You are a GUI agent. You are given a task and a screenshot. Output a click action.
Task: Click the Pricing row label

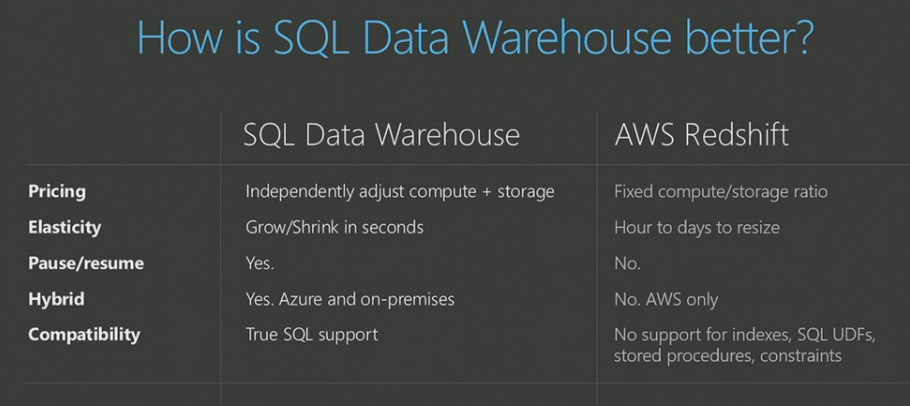pos(57,191)
